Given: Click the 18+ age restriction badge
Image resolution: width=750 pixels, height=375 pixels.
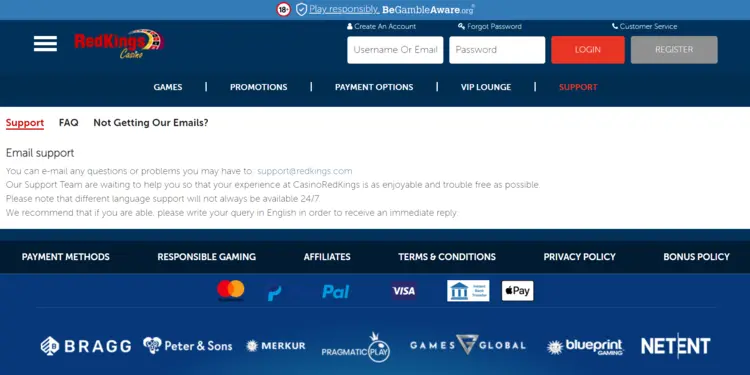Looking at the screenshot, I should point(284,10).
